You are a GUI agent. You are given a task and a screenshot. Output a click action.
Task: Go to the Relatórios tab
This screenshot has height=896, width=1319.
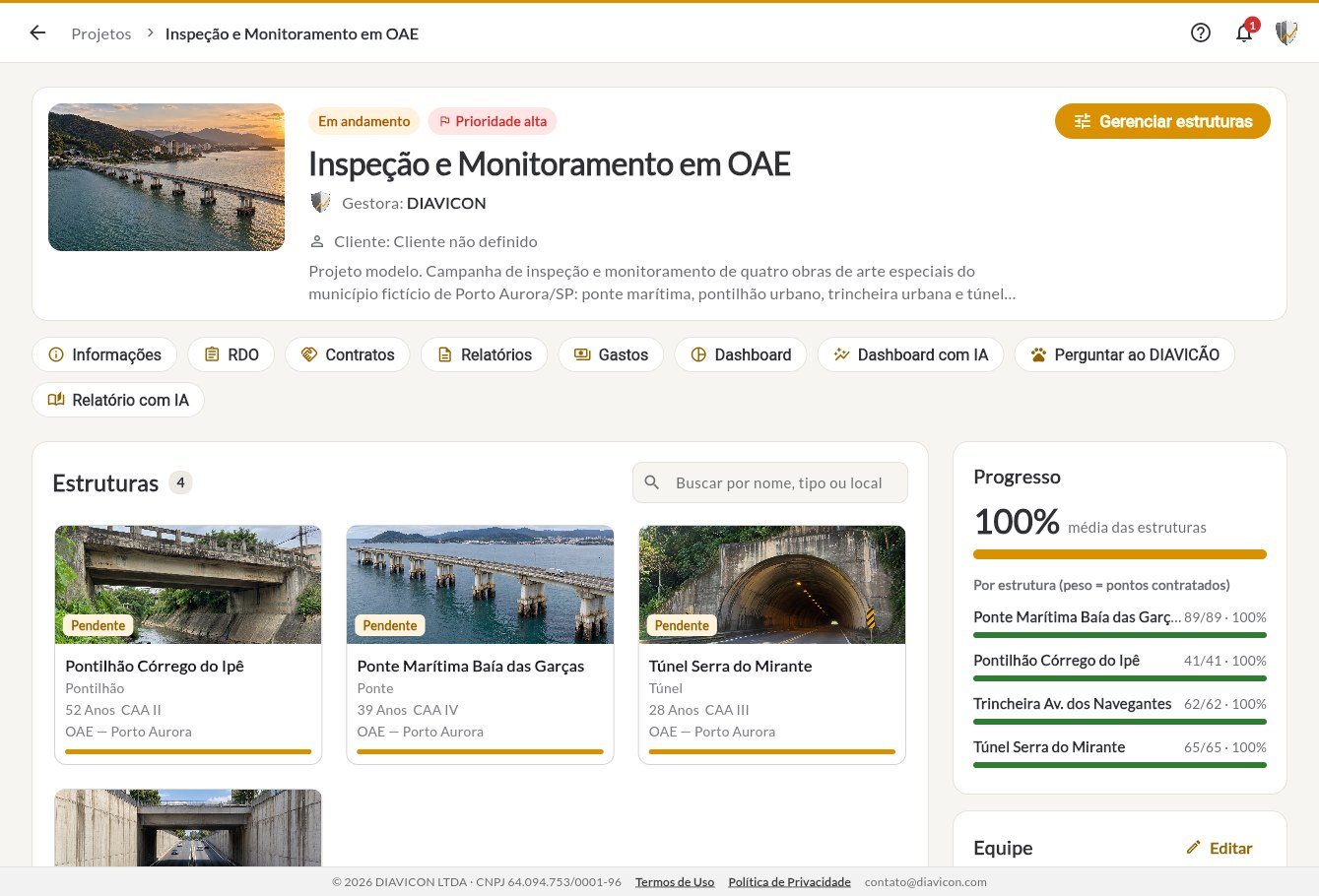[484, 354]
